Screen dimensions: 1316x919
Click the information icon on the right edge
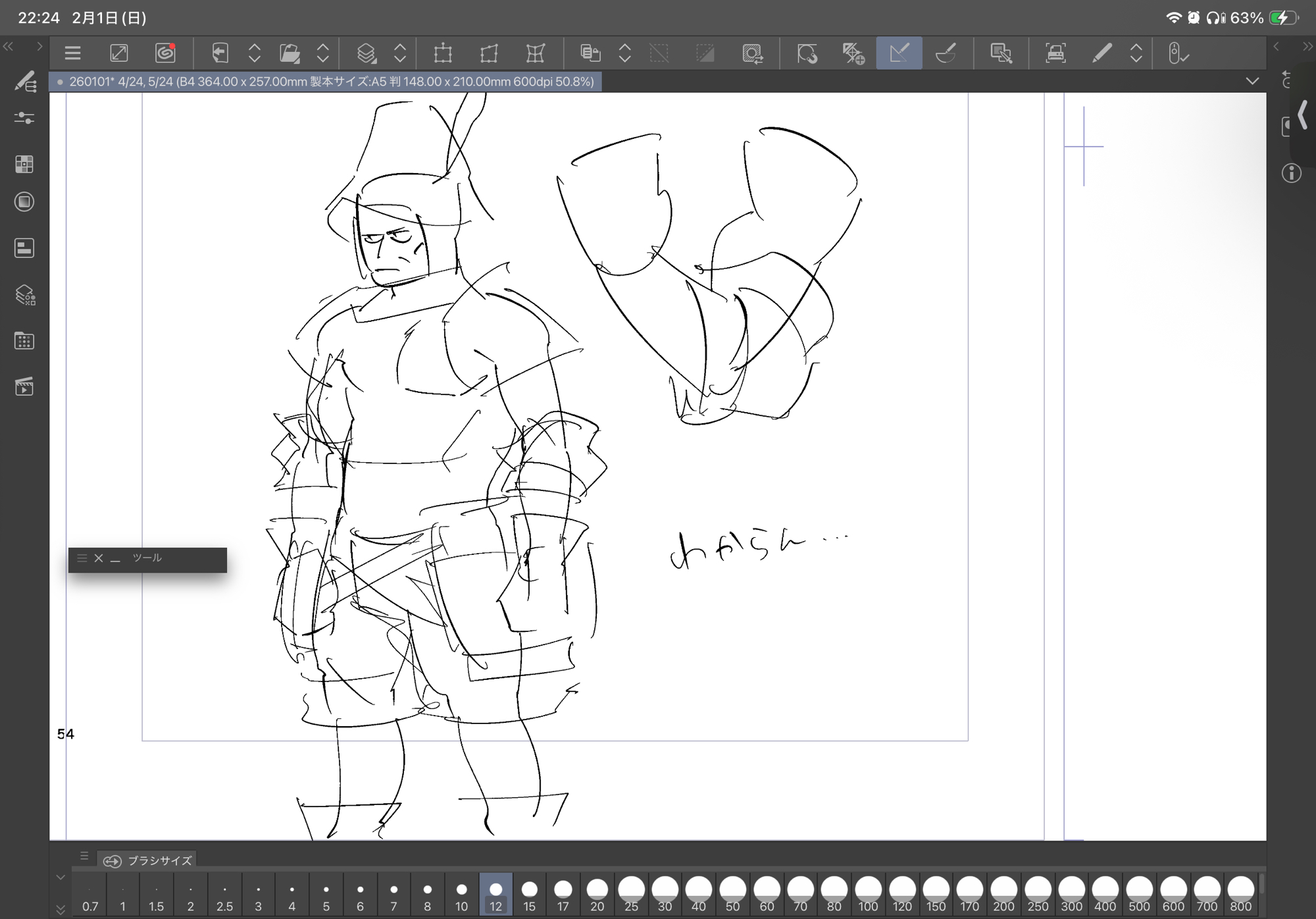pyautogui.click(x=1291, y=173)
